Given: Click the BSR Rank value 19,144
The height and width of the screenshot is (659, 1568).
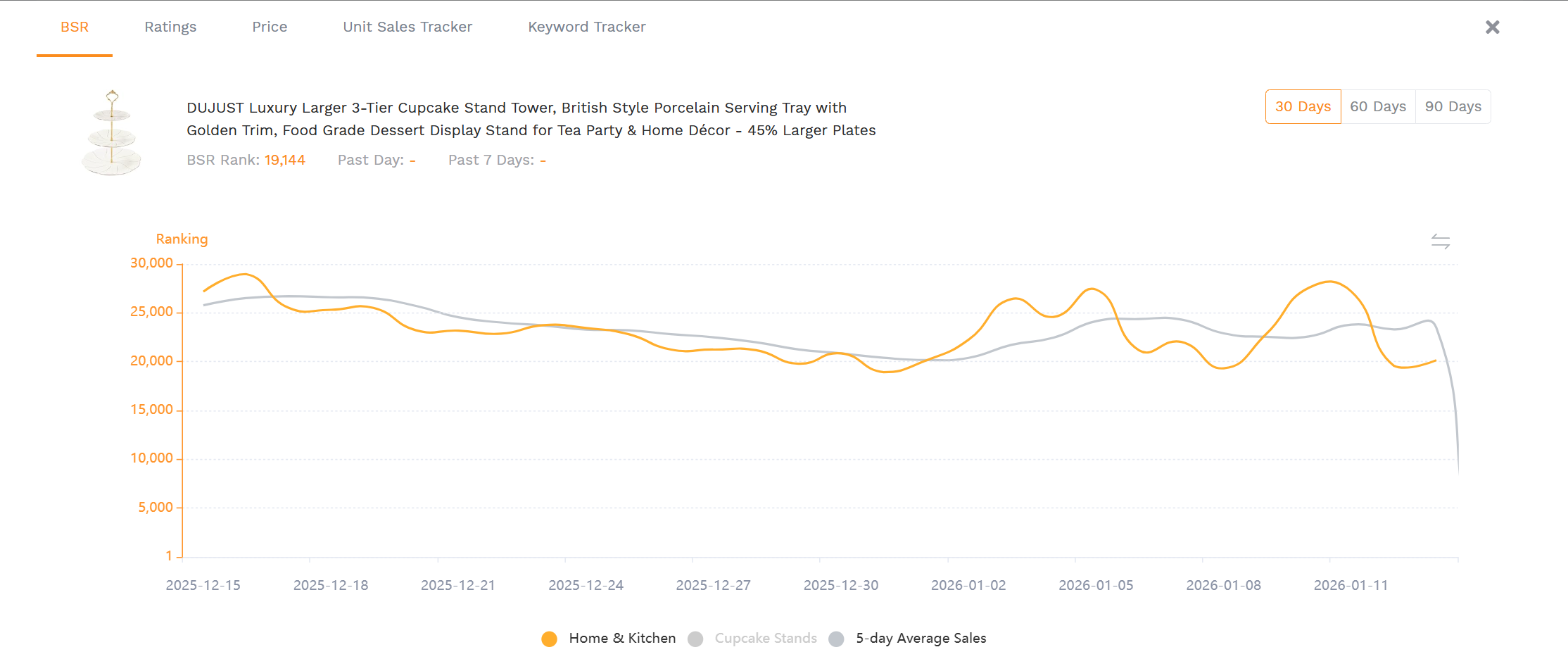Looking at the screenshot, I should coord(284,160).
